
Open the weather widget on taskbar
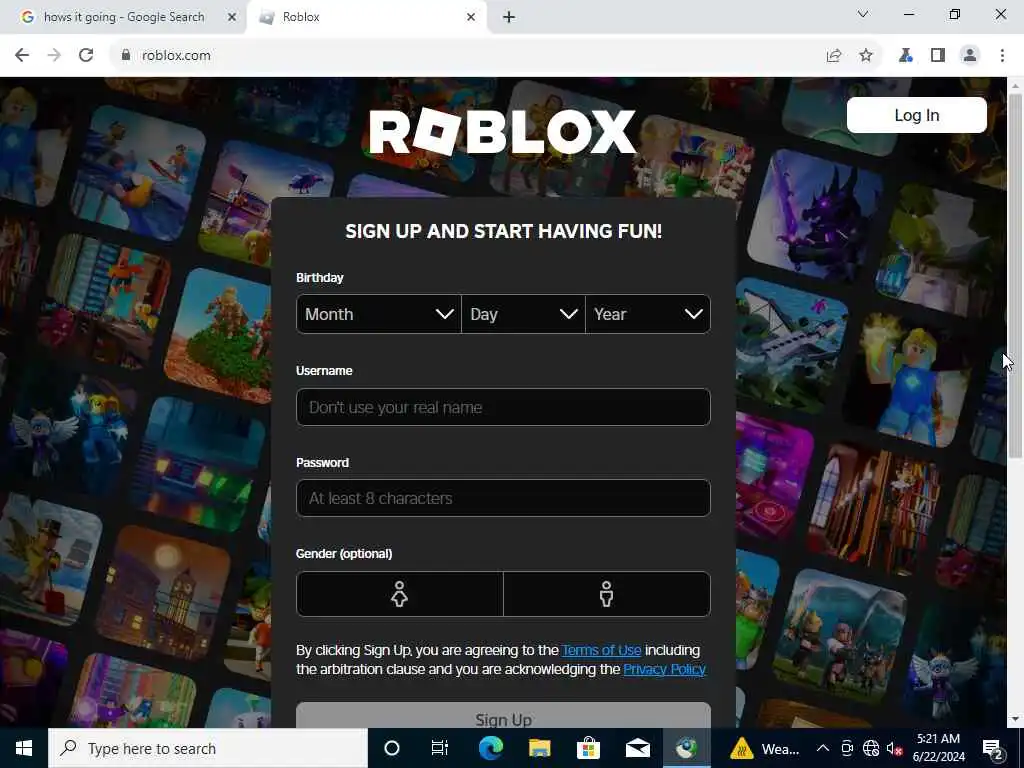coord(765,748)
